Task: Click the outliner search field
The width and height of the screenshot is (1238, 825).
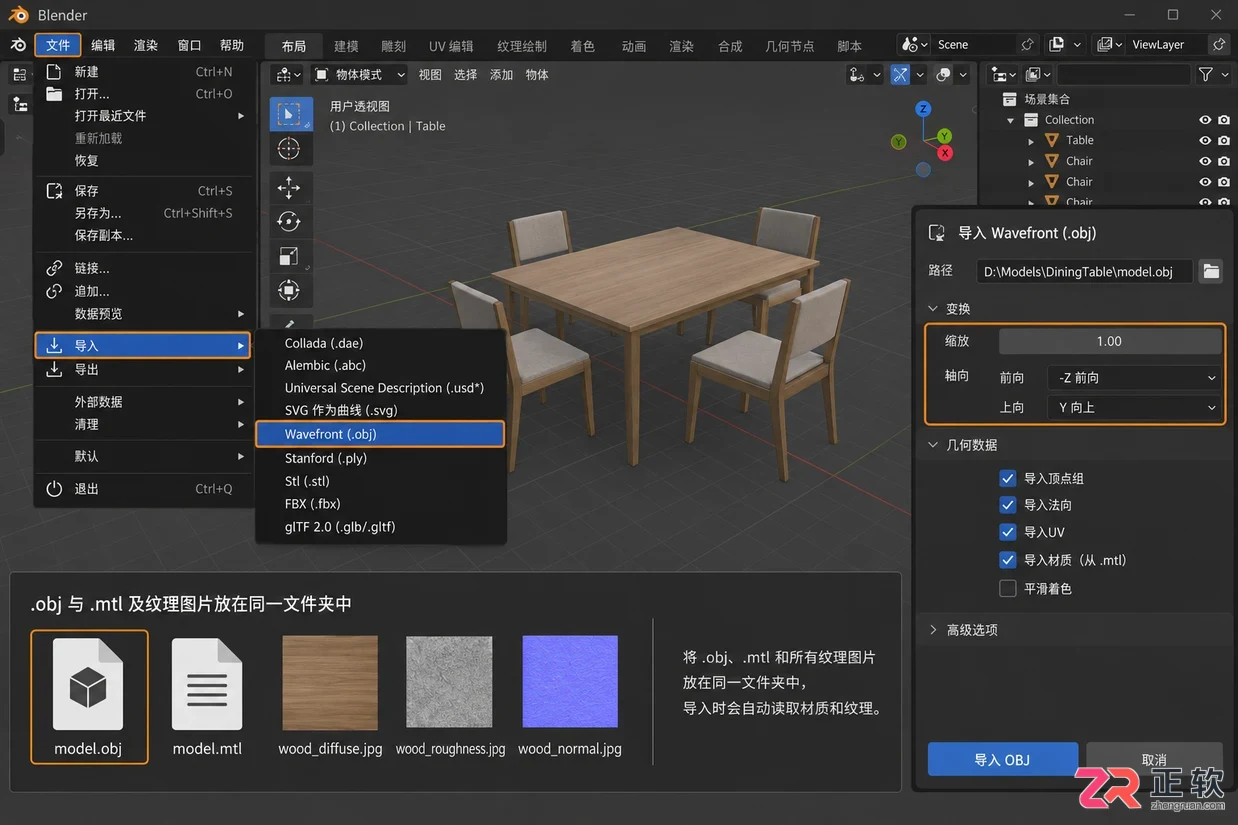Action: [1124, 75]
